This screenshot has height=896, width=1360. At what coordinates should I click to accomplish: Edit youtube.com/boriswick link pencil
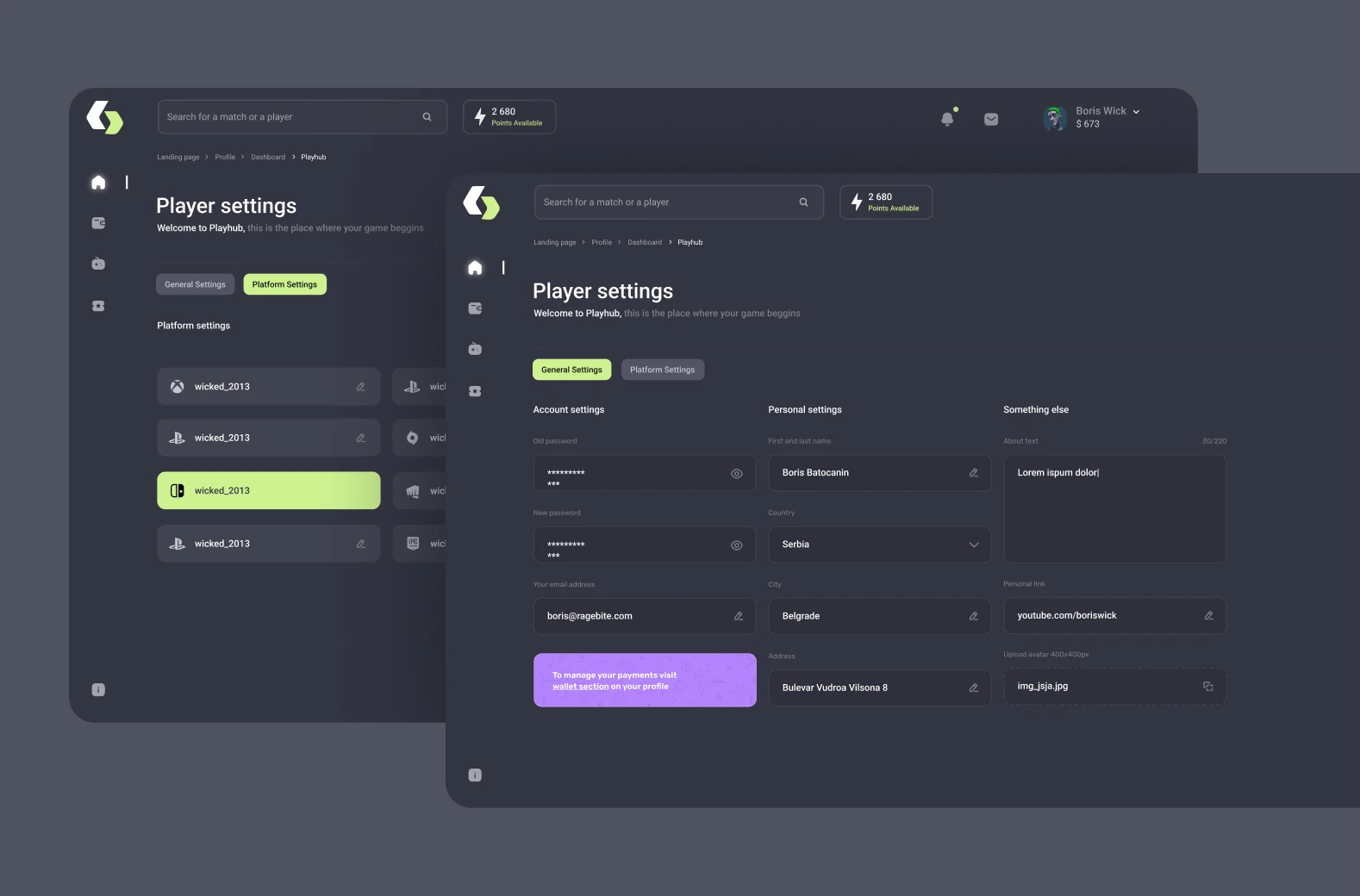click(1209, 615)
